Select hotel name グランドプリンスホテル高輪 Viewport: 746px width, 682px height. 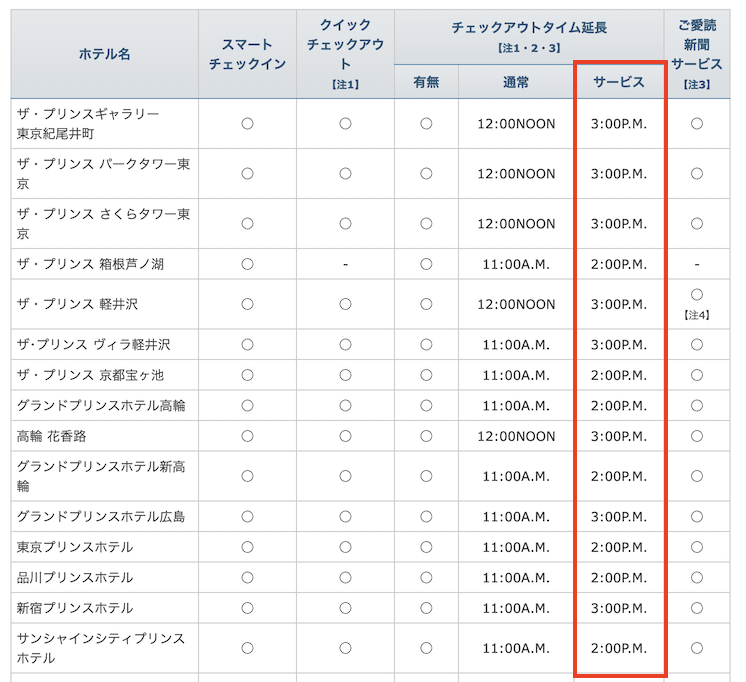(101, 405)
